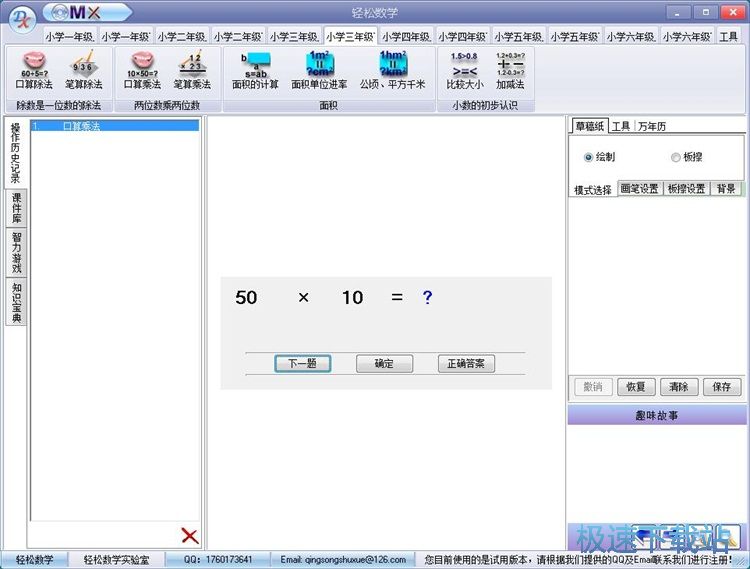
Task: Open the 笔算除法 written division exercise
Action: pos(84,71)
